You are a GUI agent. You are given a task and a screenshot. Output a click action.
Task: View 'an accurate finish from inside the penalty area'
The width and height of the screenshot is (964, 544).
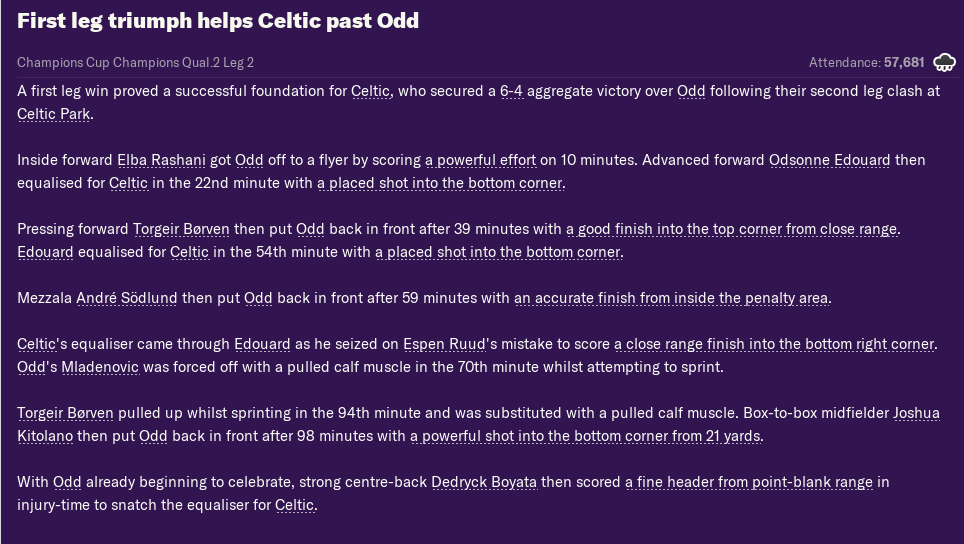coord(671,298)
